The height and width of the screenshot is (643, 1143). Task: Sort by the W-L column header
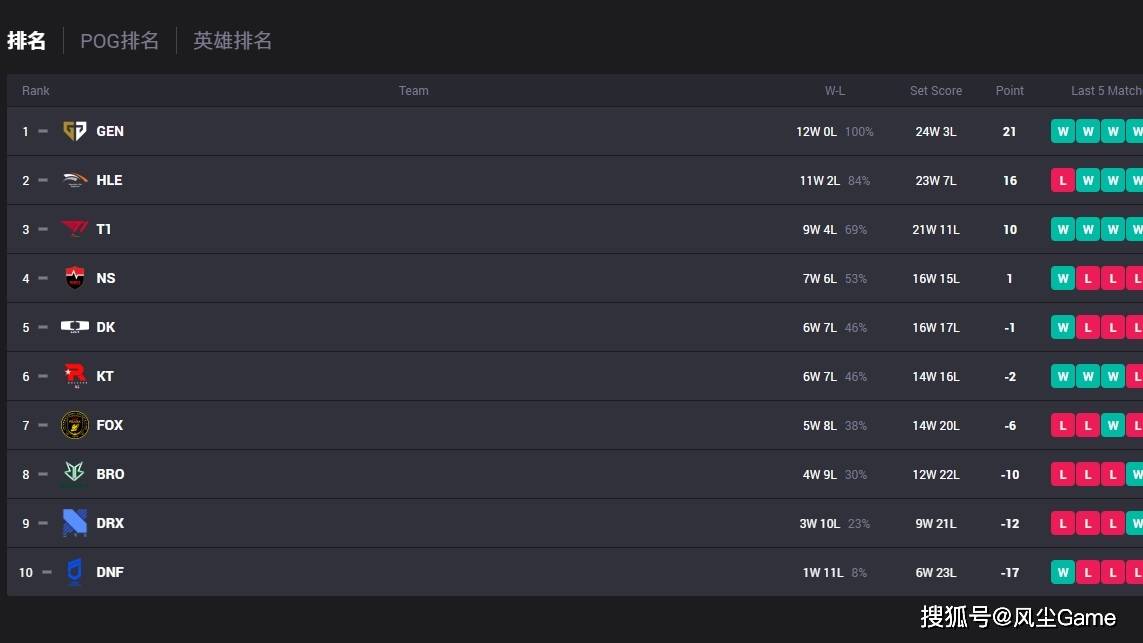(x=835, y=90)
